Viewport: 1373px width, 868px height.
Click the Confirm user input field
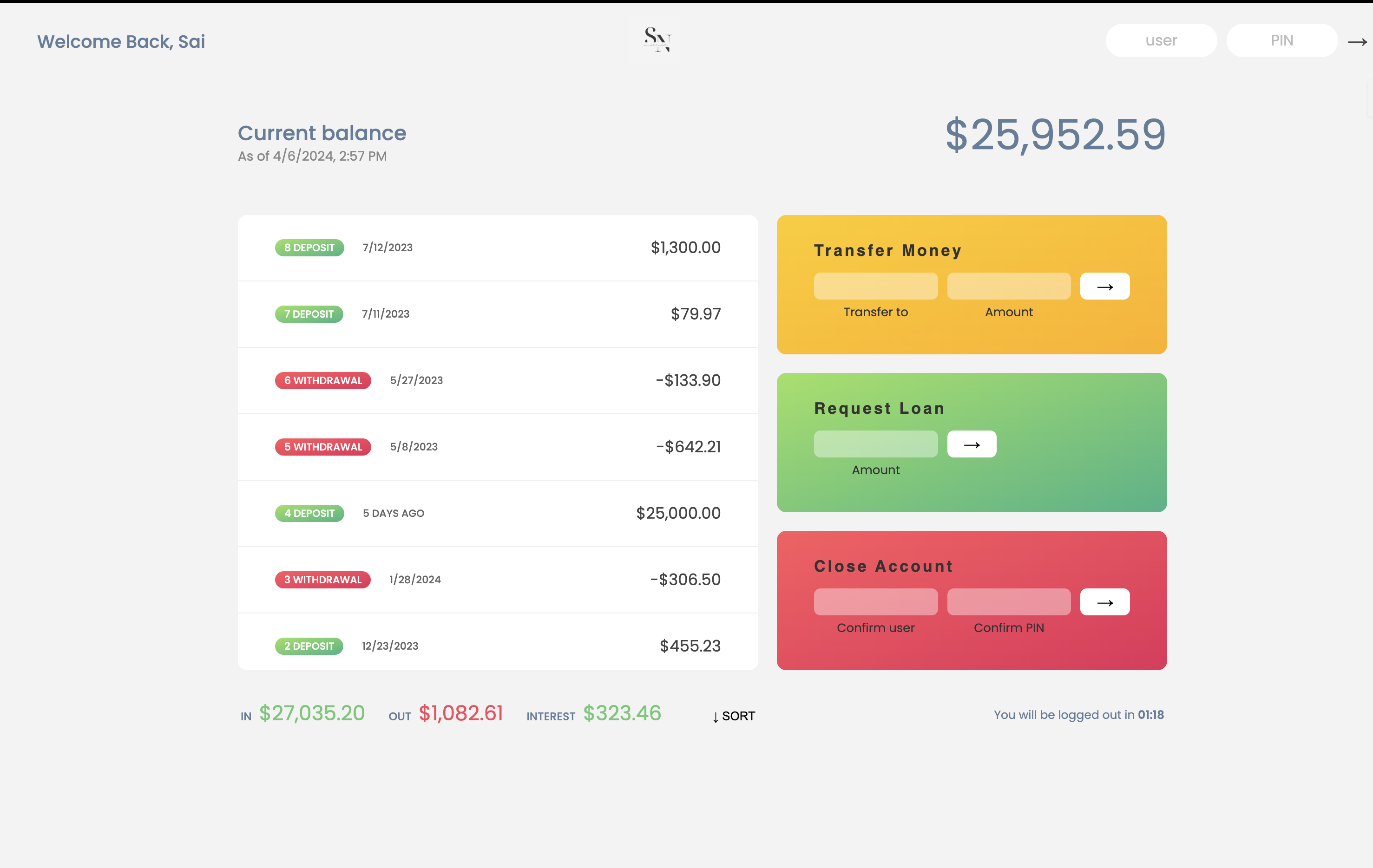(875, 602)
